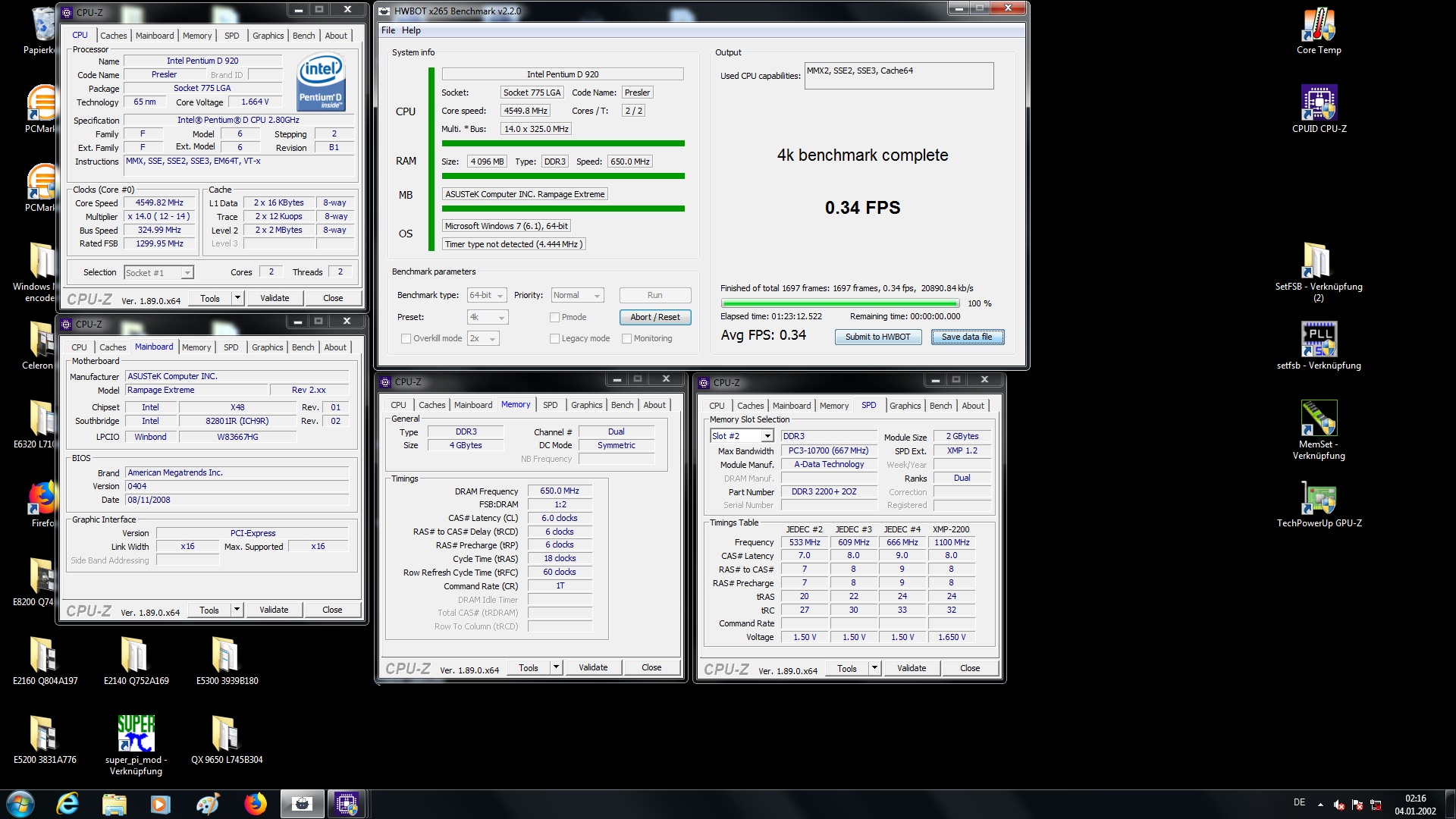This screenshot has width=1456, height=819.
Task: Click the Intel Pentium D logo in CPU-Z
Action: (322, 82)
